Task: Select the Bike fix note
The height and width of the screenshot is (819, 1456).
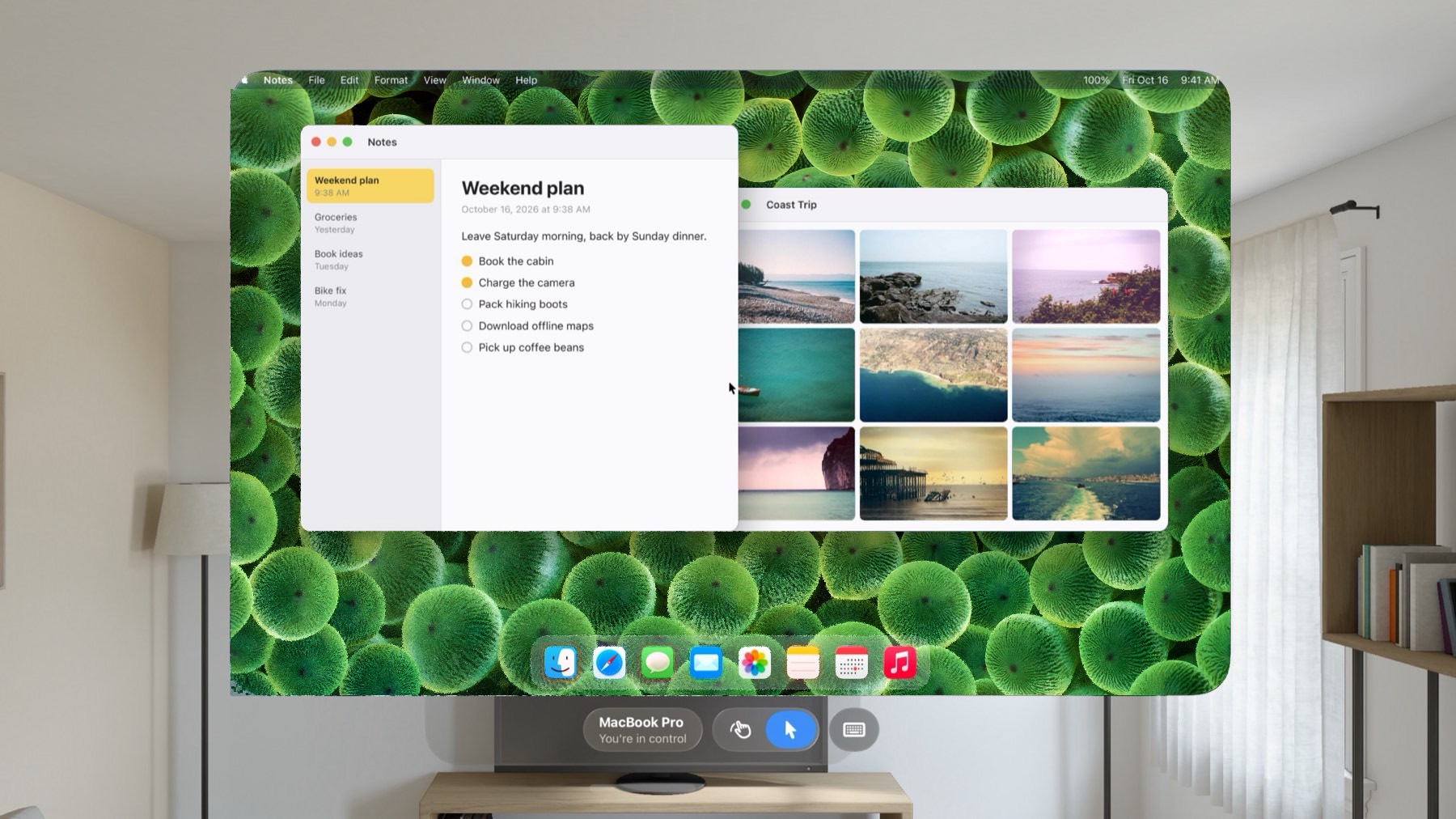Action: click(x=370, y=296)
